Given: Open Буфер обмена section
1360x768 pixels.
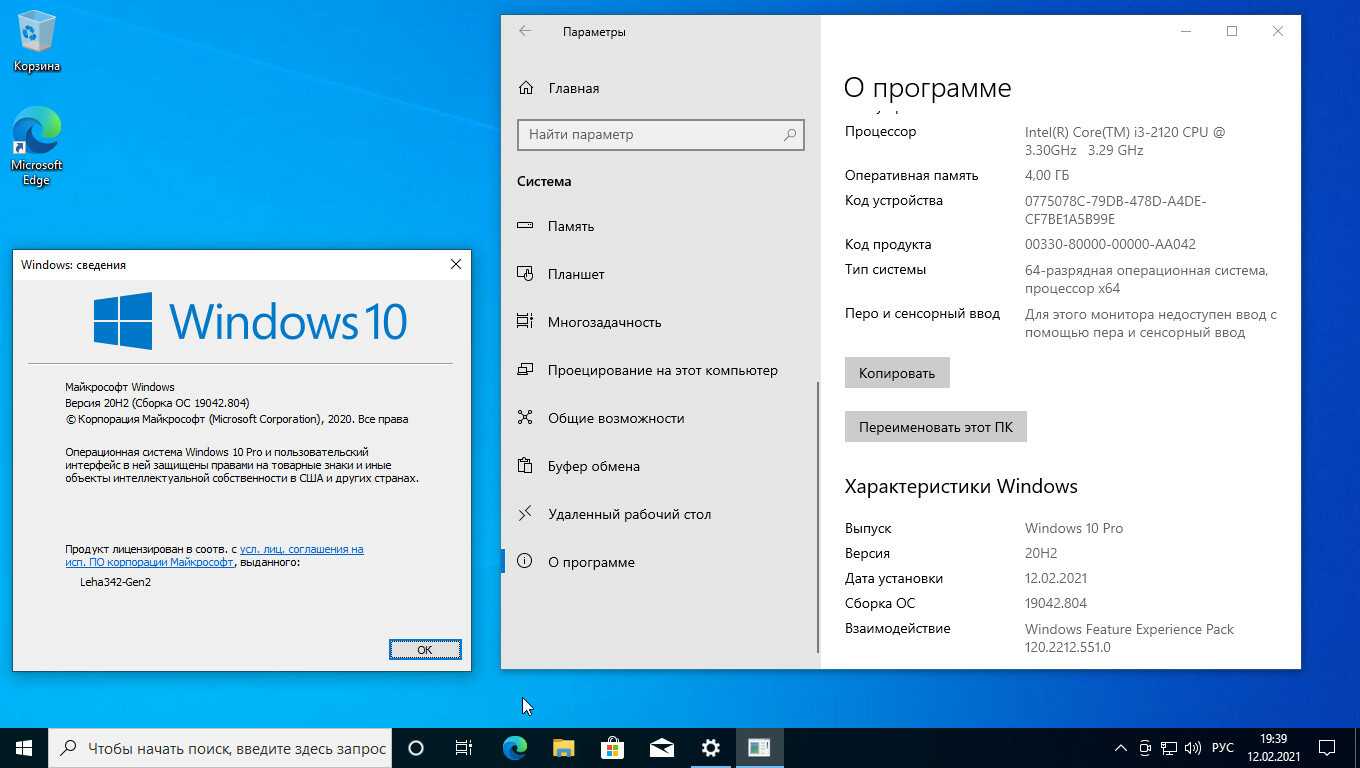Looking at the screenshot, I should coord(660,466).
